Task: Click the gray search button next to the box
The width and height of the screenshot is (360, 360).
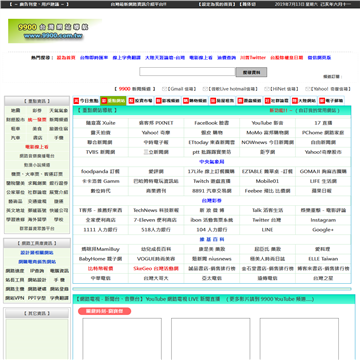Action: click(x=251, y=72)
